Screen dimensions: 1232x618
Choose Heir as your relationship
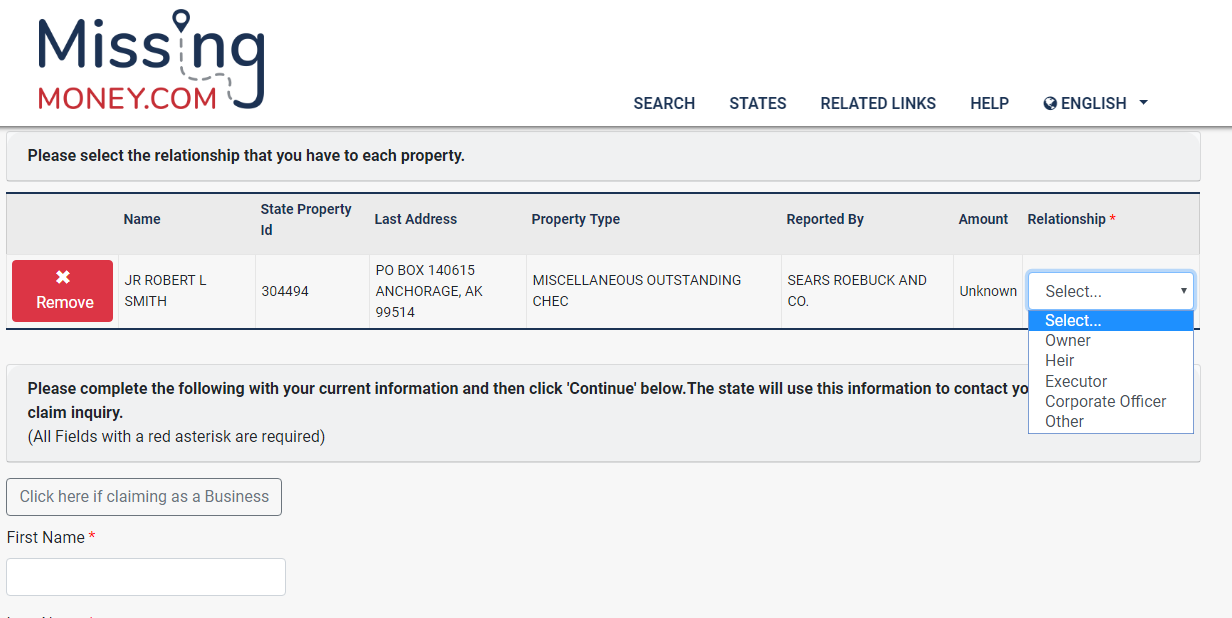pos(1059,360)
